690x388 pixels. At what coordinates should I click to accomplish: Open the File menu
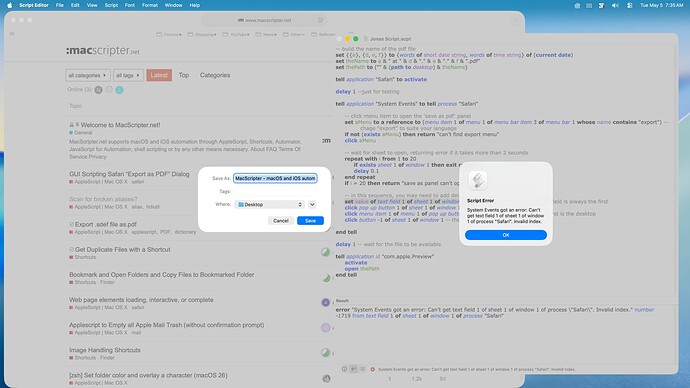(59, 5)
